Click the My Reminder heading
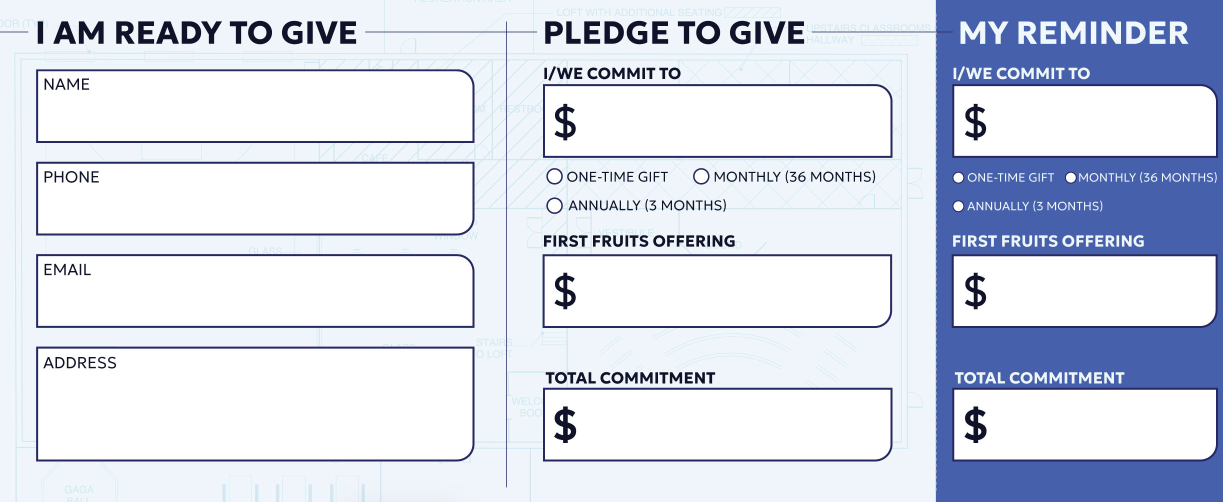The width and height of the screenshot is (1223, 502). pyautogui.click(x=1073, y=33)
